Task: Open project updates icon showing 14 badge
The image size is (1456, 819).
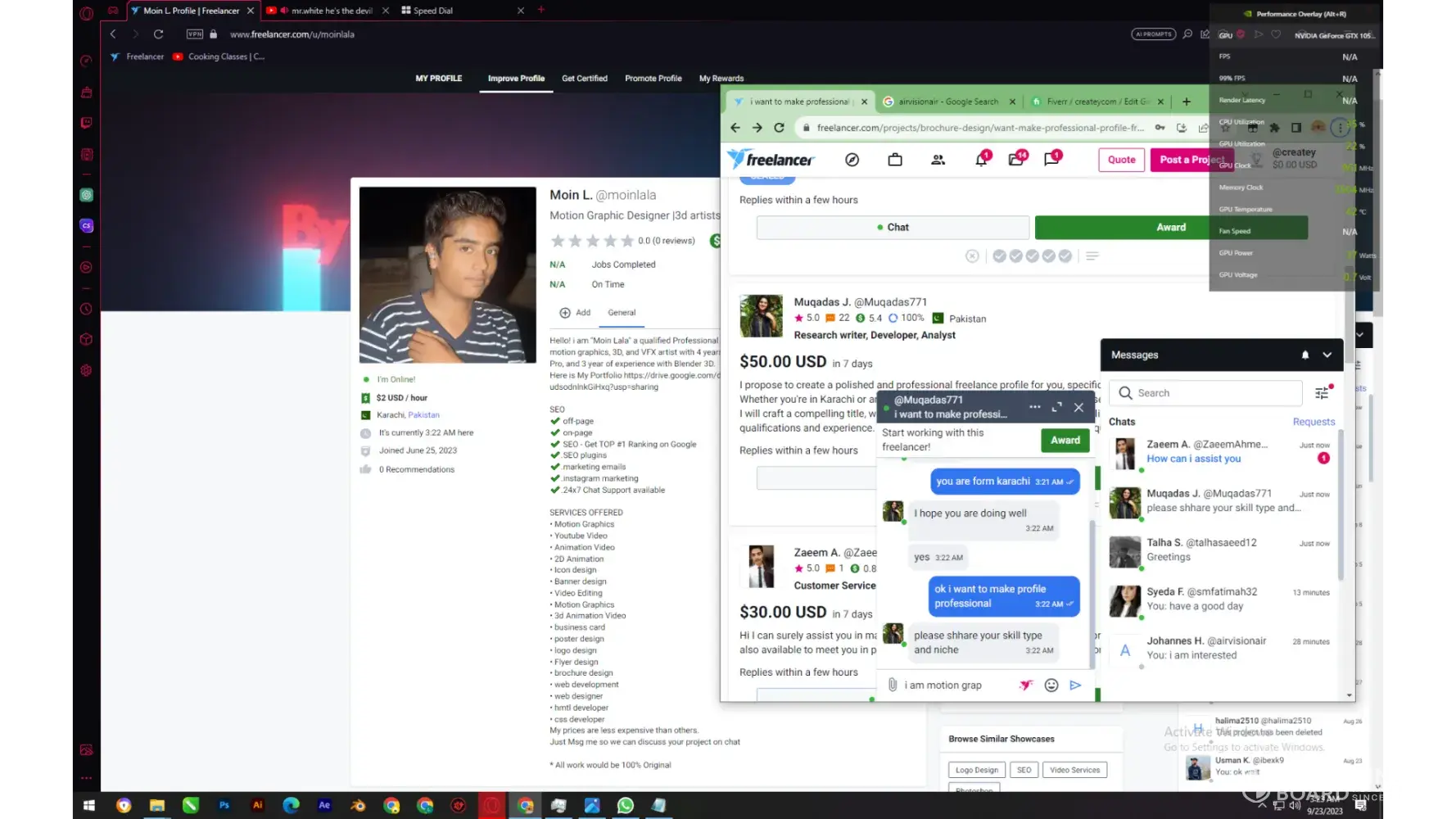Action: 1017,158
